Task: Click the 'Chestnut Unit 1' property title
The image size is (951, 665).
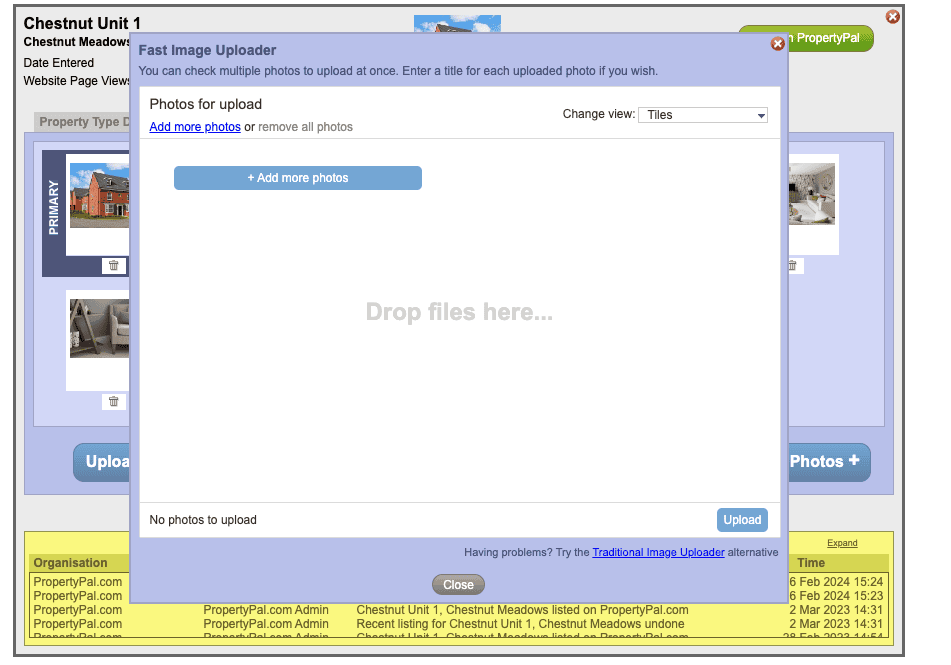Action: (x=82, y=23)
